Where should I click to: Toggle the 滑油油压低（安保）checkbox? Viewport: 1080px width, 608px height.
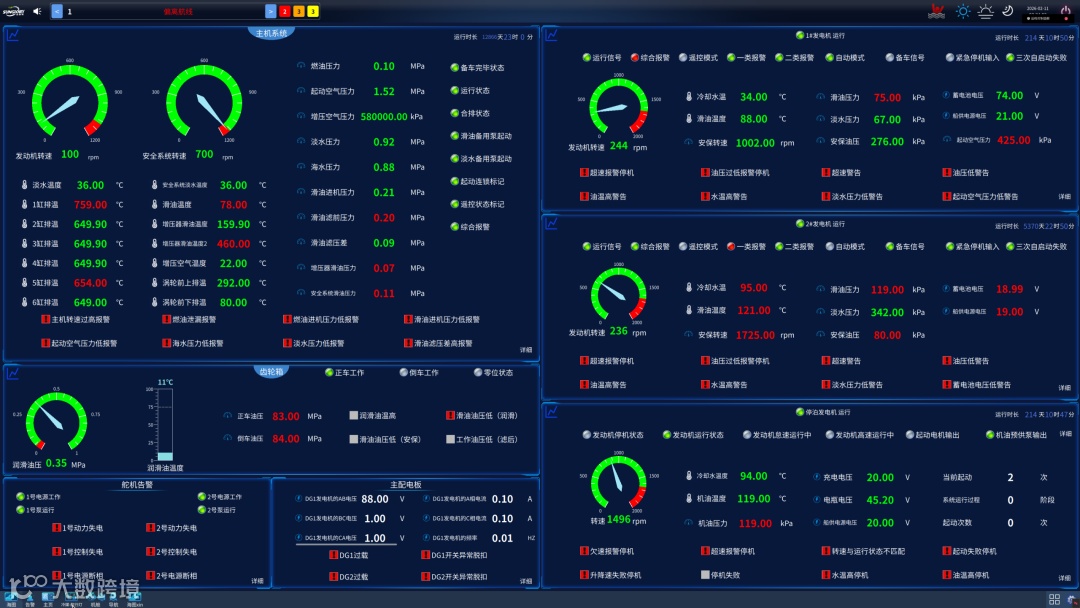(353, 439)
